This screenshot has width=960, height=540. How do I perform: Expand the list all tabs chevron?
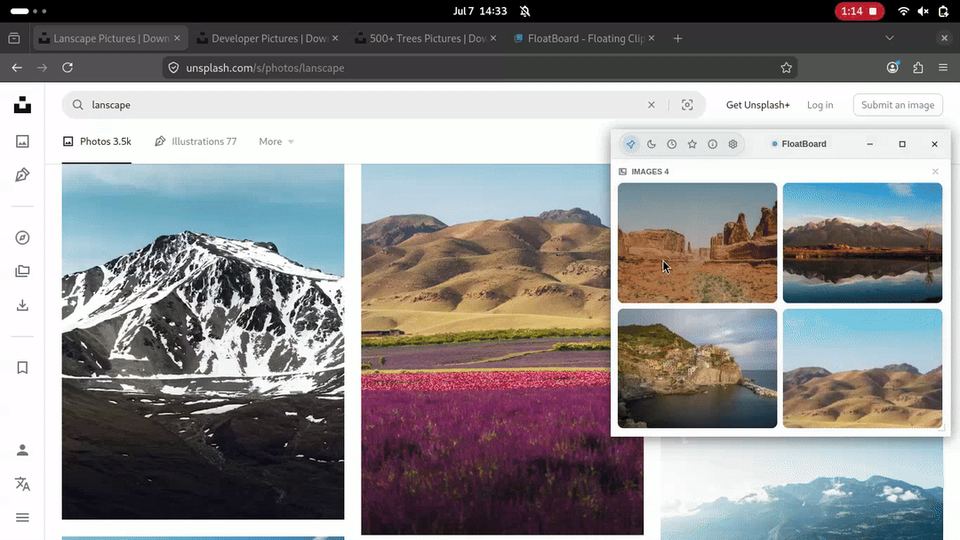coord(890,38)
